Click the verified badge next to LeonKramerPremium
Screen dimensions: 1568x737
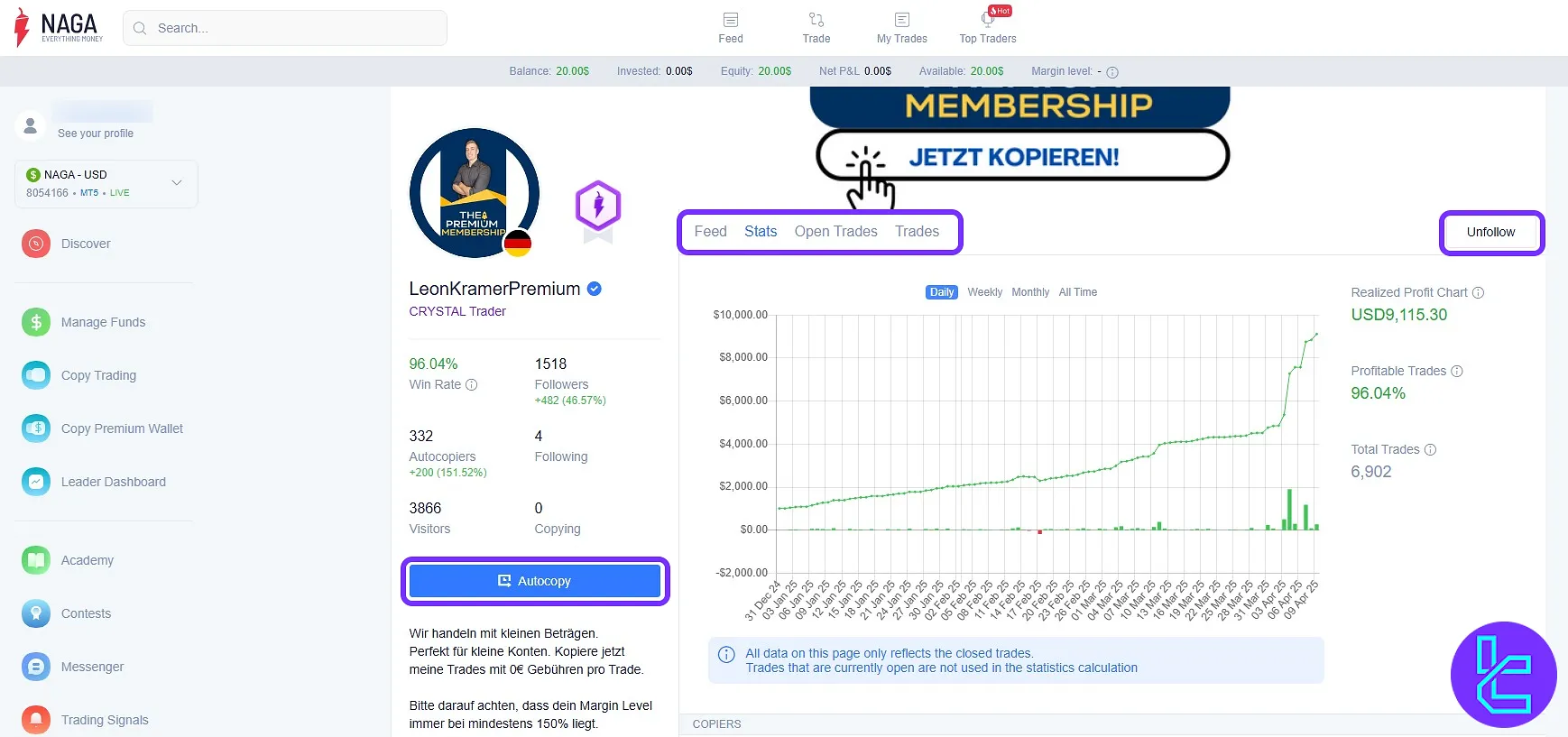click(595, 289)
